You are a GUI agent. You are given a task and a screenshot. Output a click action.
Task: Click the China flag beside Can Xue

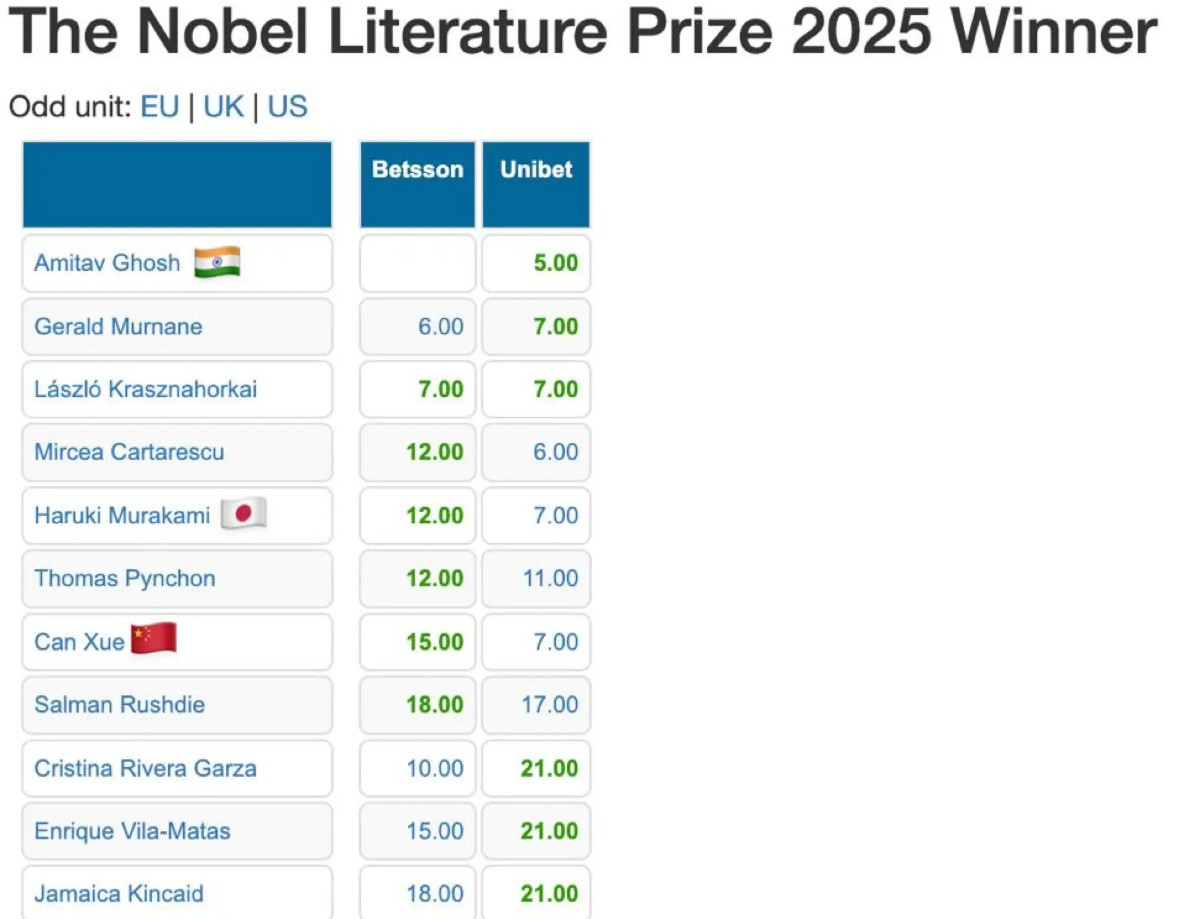154,639
